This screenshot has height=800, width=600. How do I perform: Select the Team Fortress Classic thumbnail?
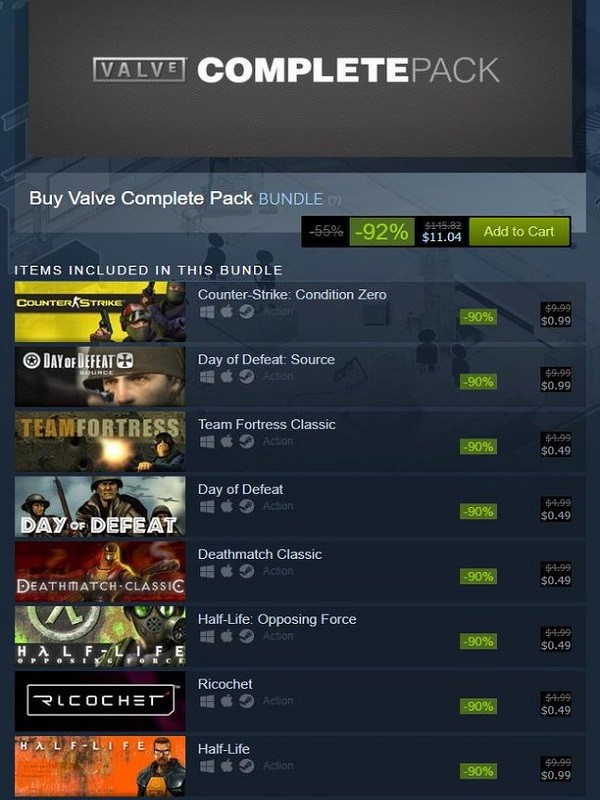(100, 441)
